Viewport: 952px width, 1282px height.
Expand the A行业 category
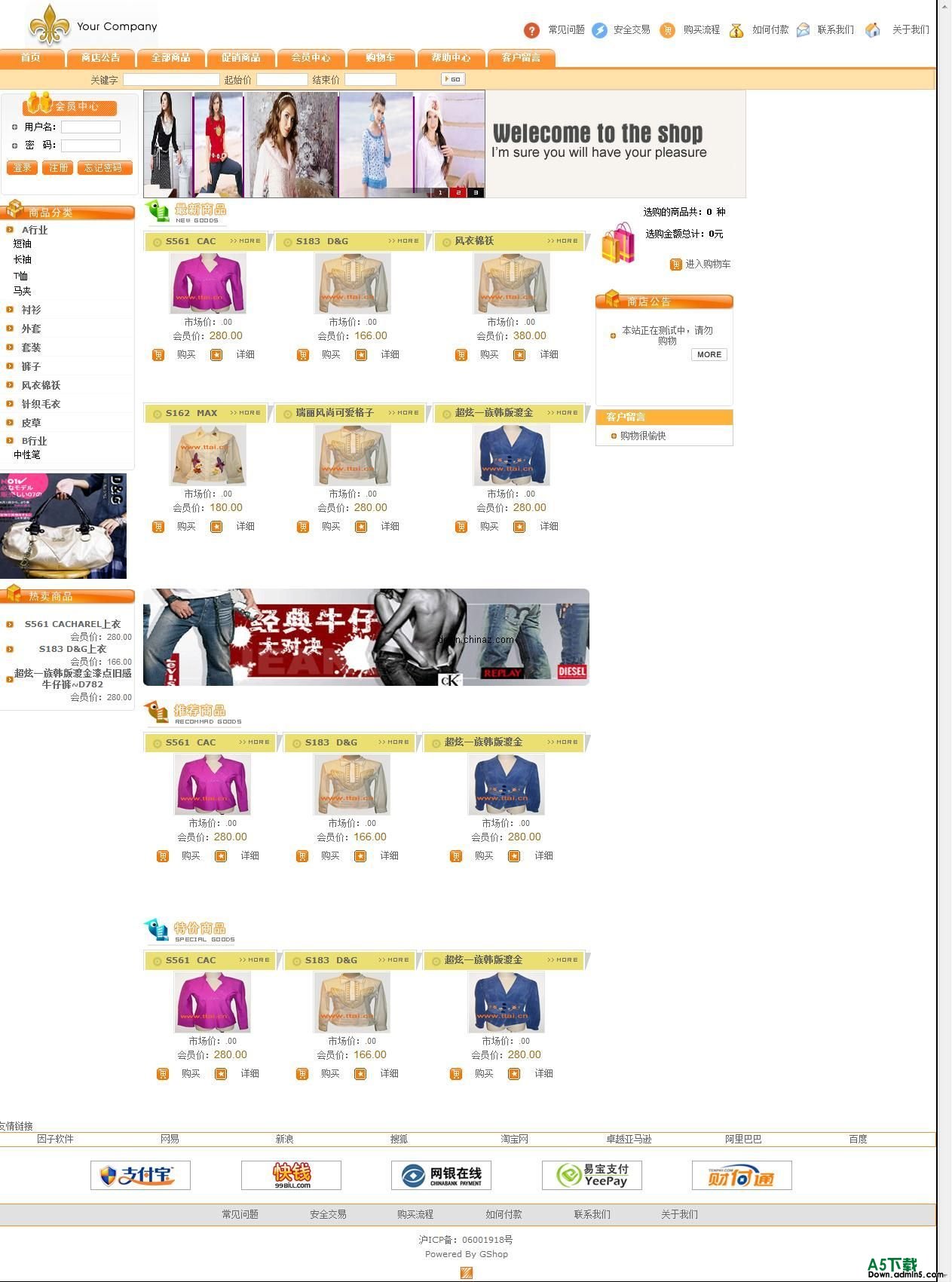point(34,231)
